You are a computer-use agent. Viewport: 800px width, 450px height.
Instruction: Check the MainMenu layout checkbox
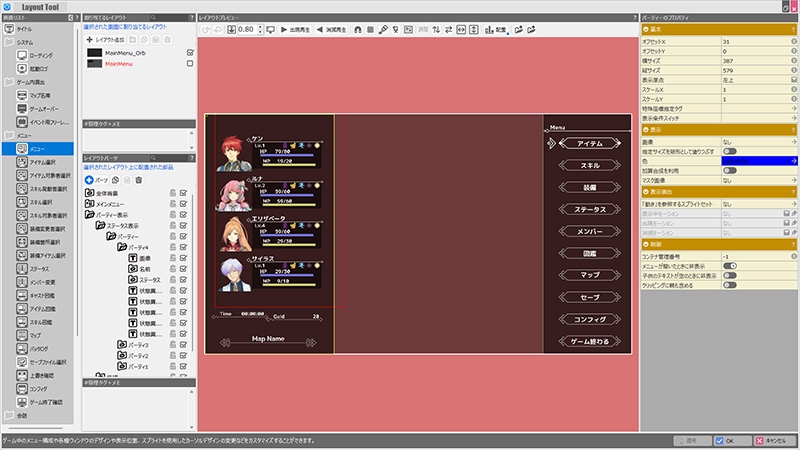pyautogui.click(x=189, y=63)
